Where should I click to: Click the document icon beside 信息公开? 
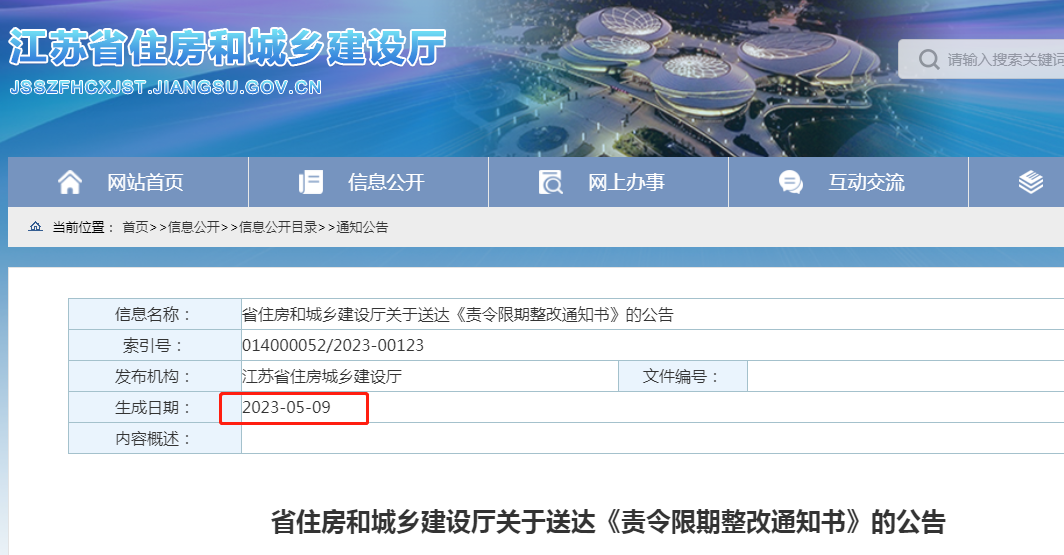click(311, 182)
